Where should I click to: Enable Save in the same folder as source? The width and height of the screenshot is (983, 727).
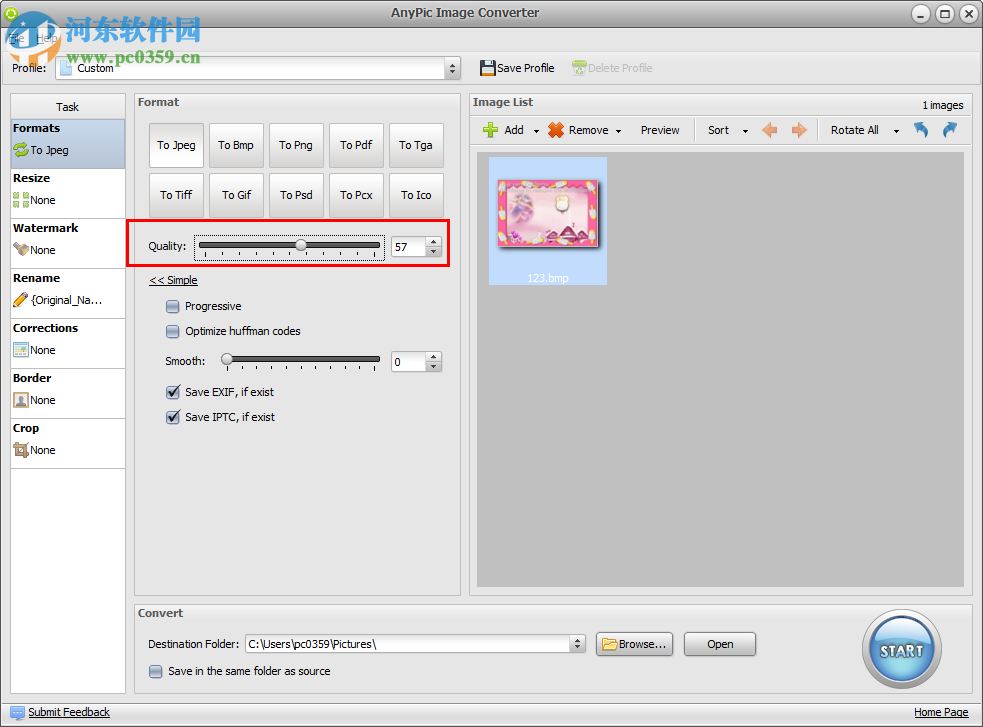tap(156, 672)
